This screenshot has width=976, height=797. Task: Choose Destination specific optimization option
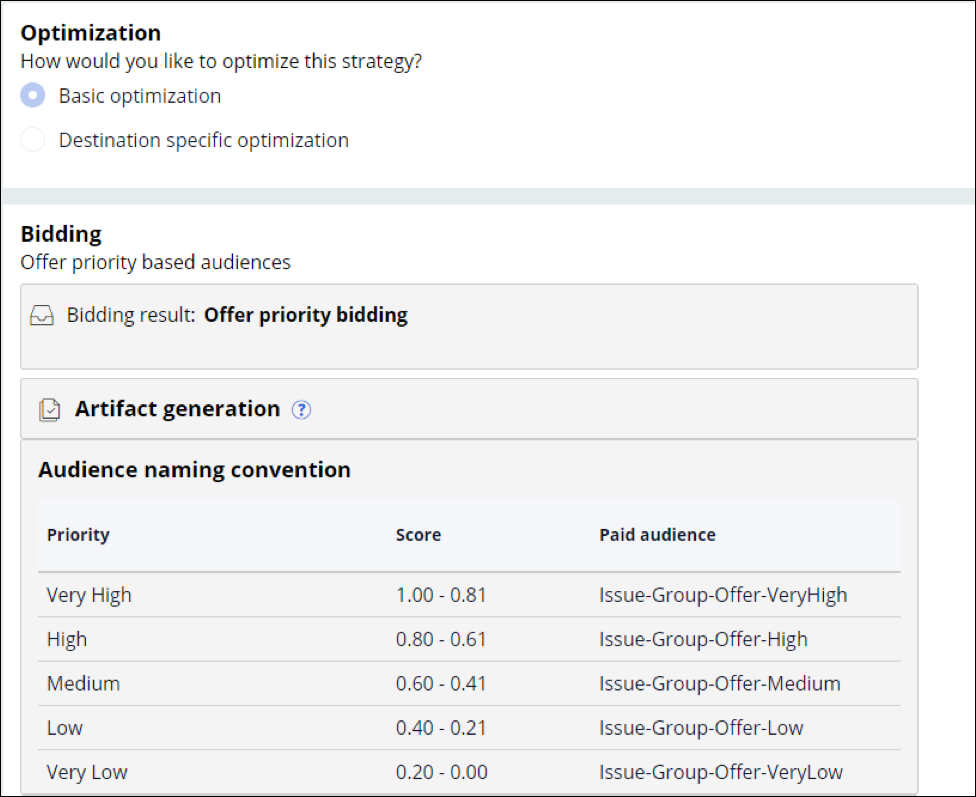33,140
